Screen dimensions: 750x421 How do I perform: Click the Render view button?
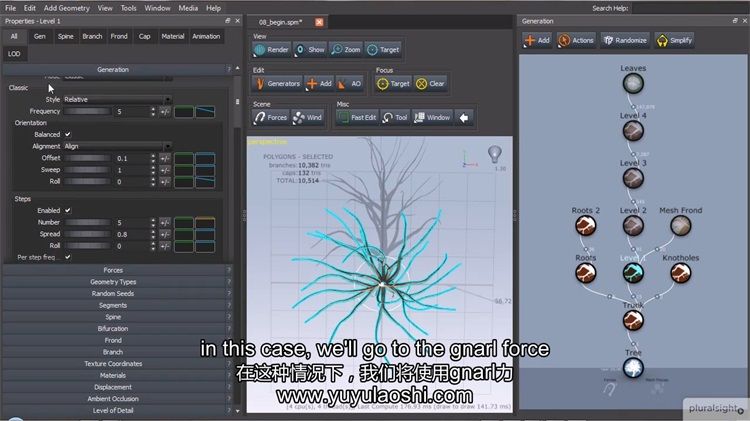pyautogui.click(x=271, y=50)
